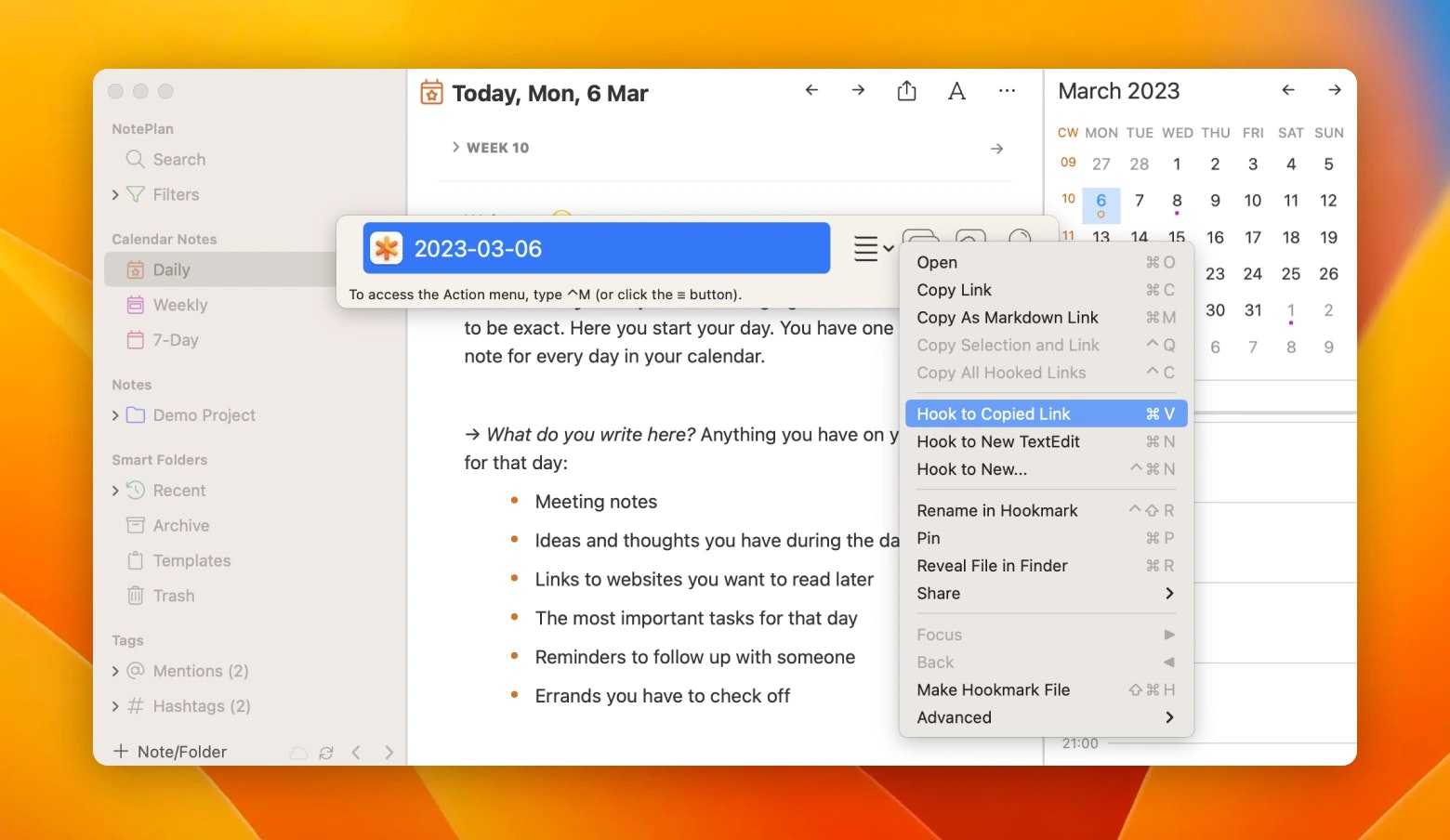
Task: Select February 27 in the calendar
Action: (x=1101, y=164)
